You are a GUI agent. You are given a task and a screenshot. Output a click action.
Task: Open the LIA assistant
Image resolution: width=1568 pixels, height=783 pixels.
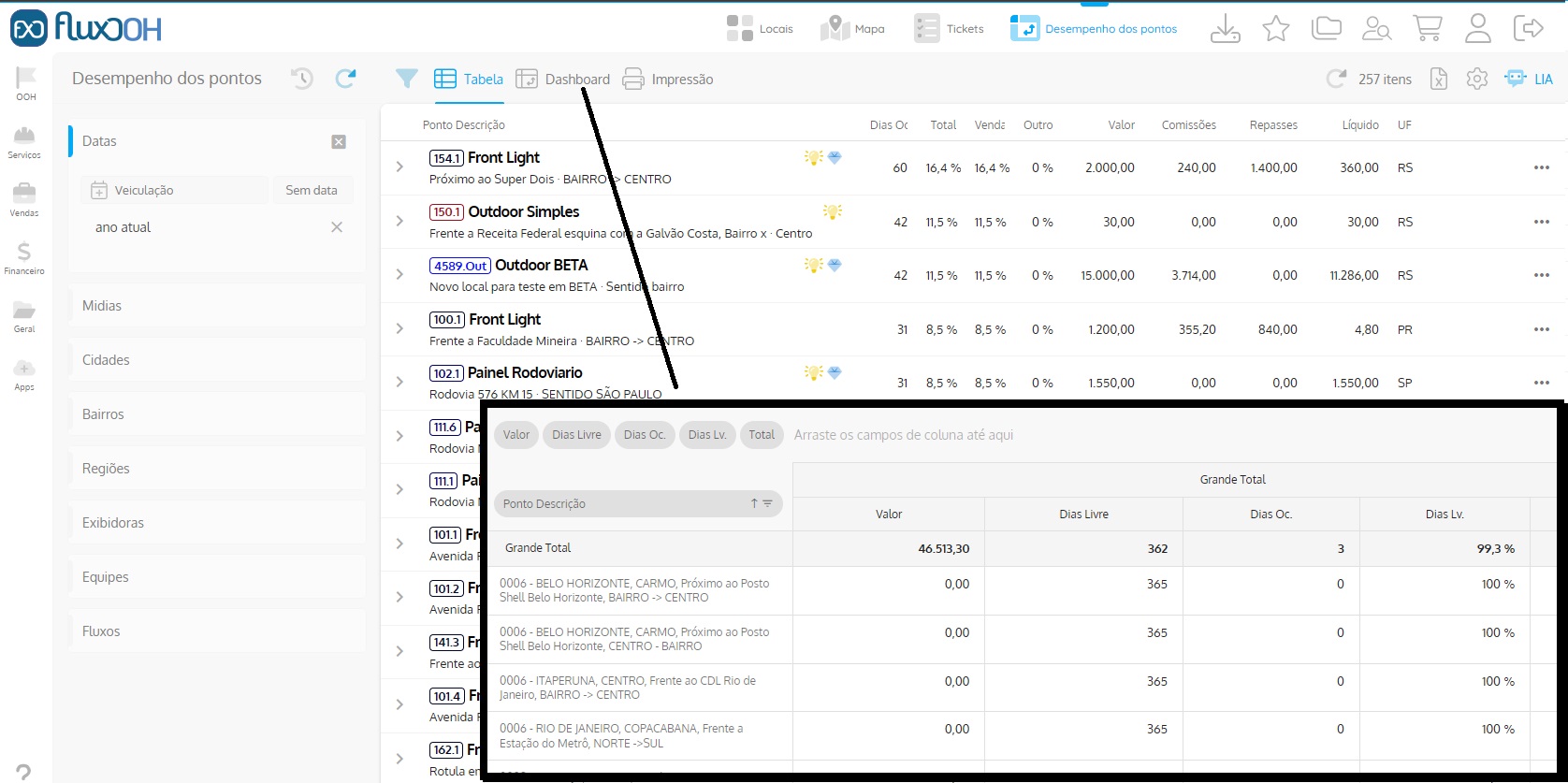[1529, 80]
